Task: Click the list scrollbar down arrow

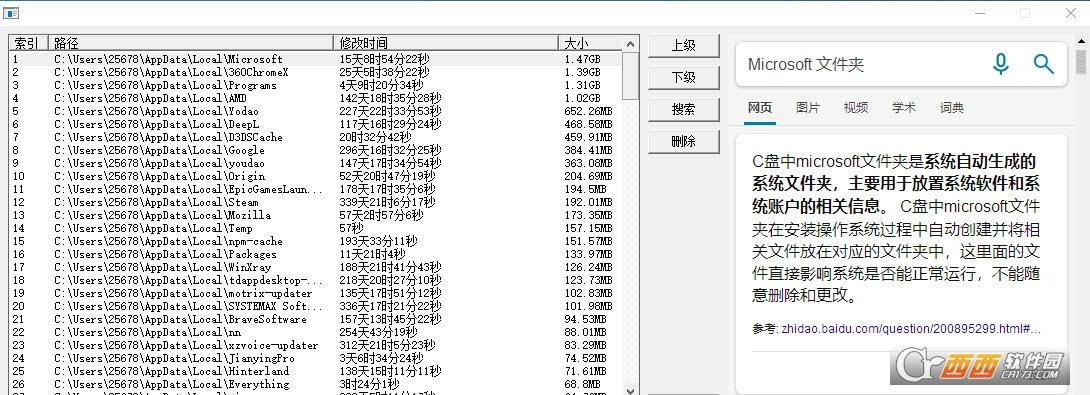Action: (x=631, y=391)
